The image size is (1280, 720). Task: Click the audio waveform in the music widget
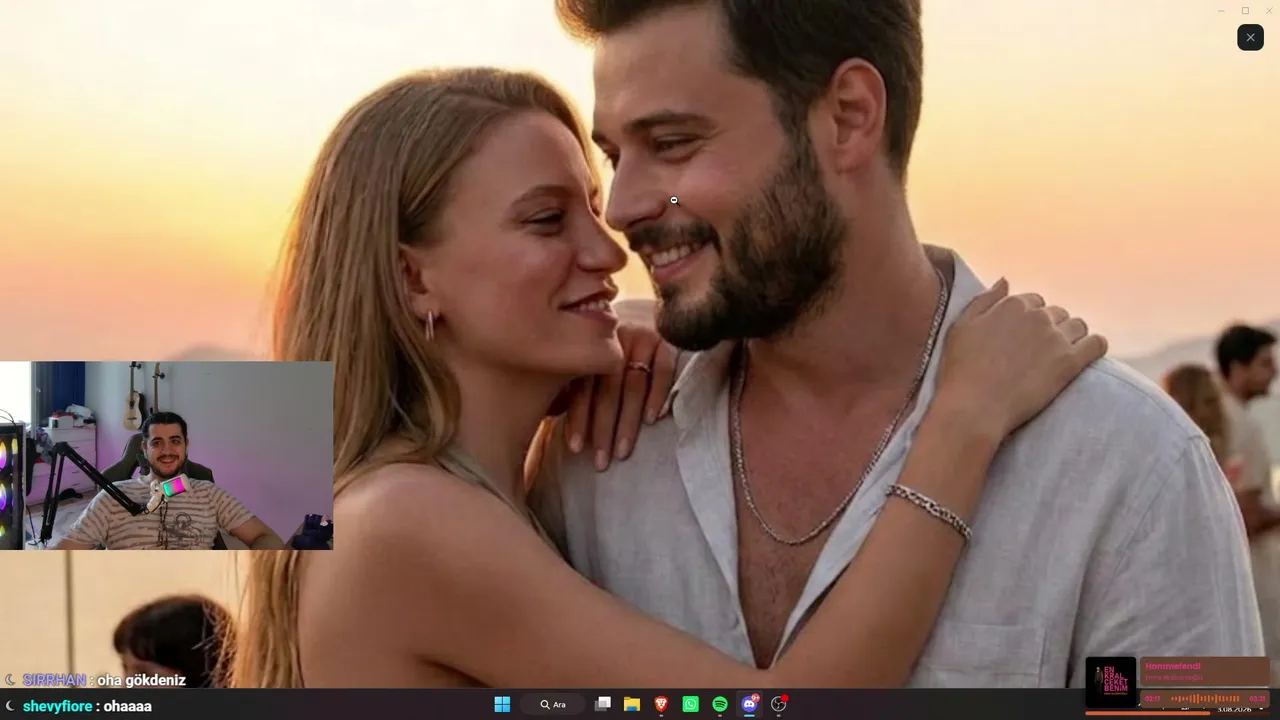[x=1205, y=698]
